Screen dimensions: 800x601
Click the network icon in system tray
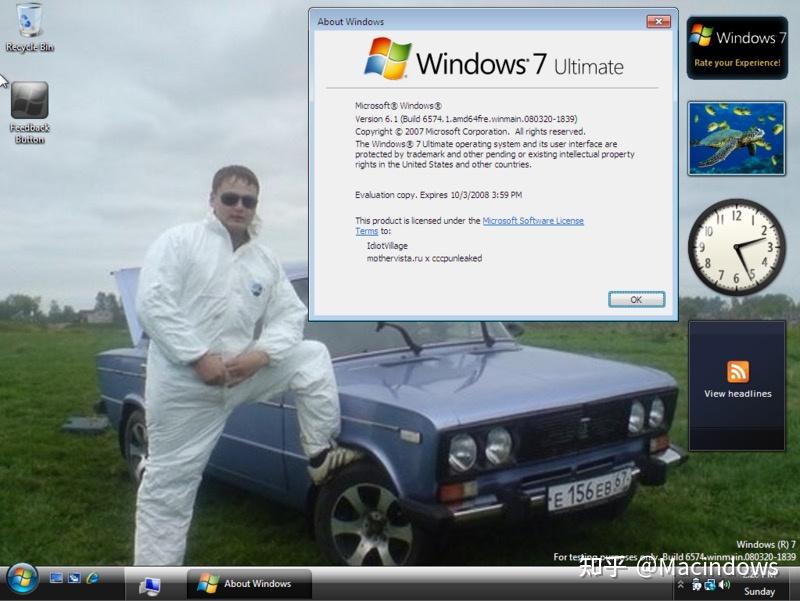click(x=710, y=584)
